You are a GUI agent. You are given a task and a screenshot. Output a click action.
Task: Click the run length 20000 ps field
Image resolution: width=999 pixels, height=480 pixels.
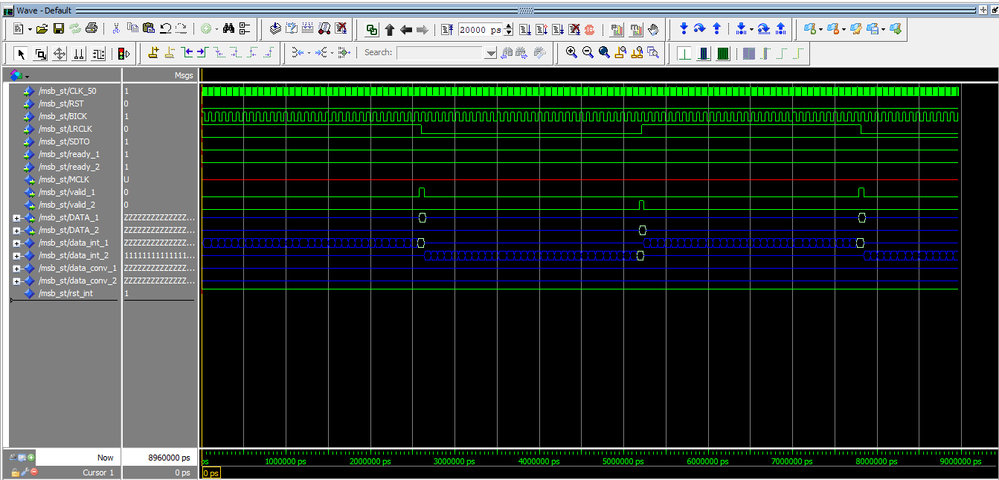[478, 30]
